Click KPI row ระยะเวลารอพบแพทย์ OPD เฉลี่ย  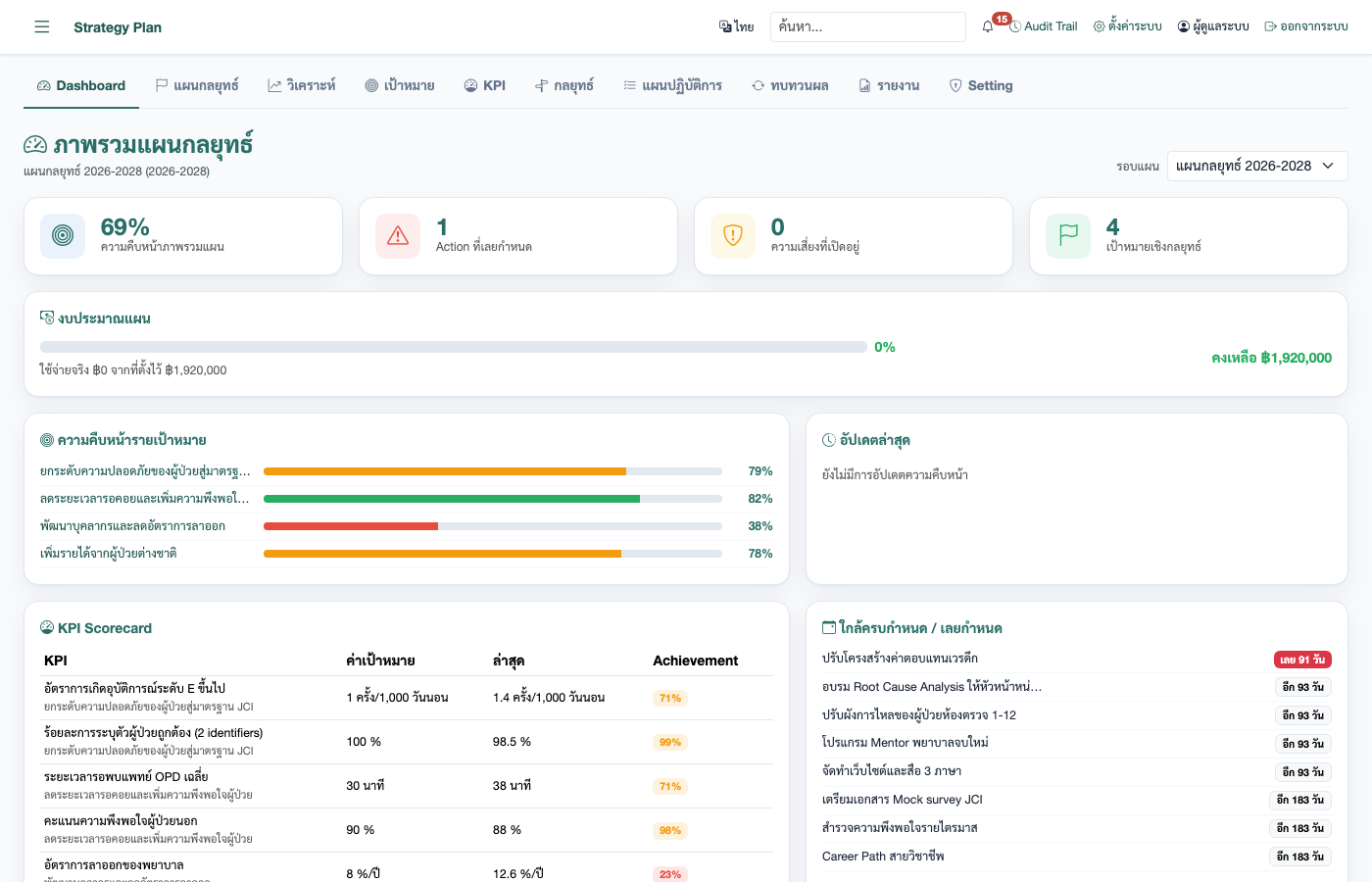[407, 786]
